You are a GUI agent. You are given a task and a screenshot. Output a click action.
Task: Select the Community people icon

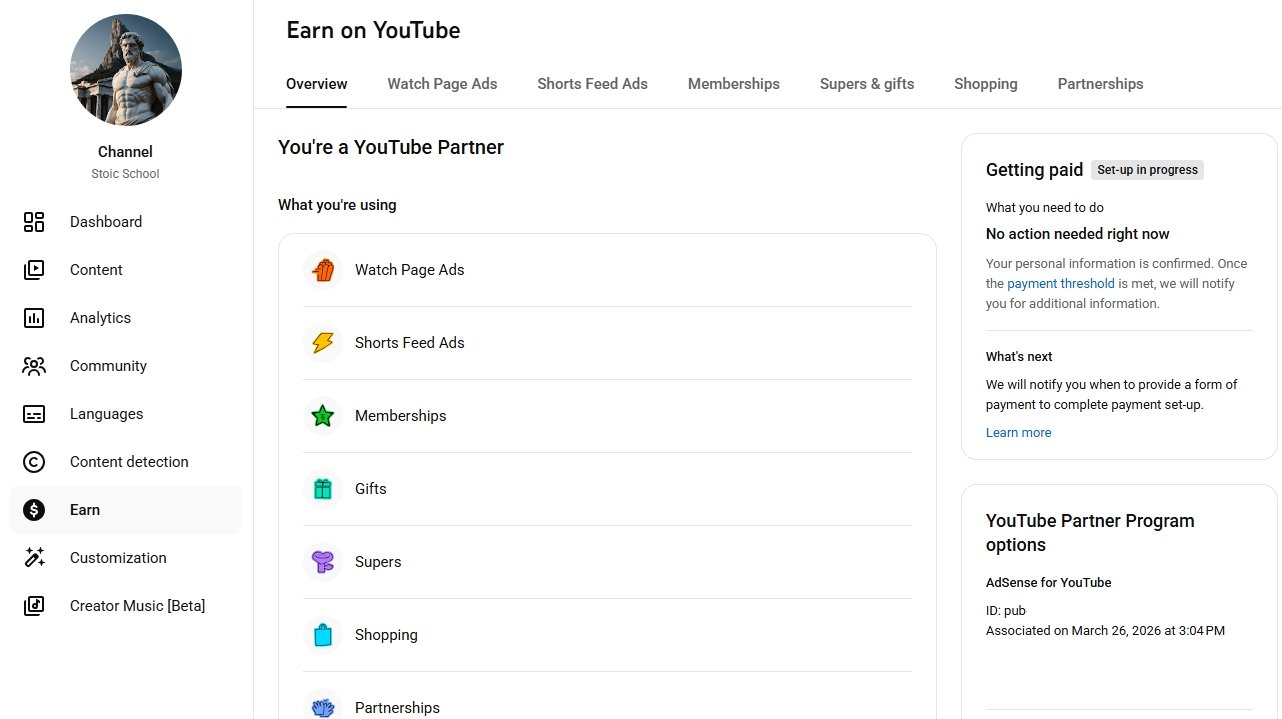coord(34,366)
